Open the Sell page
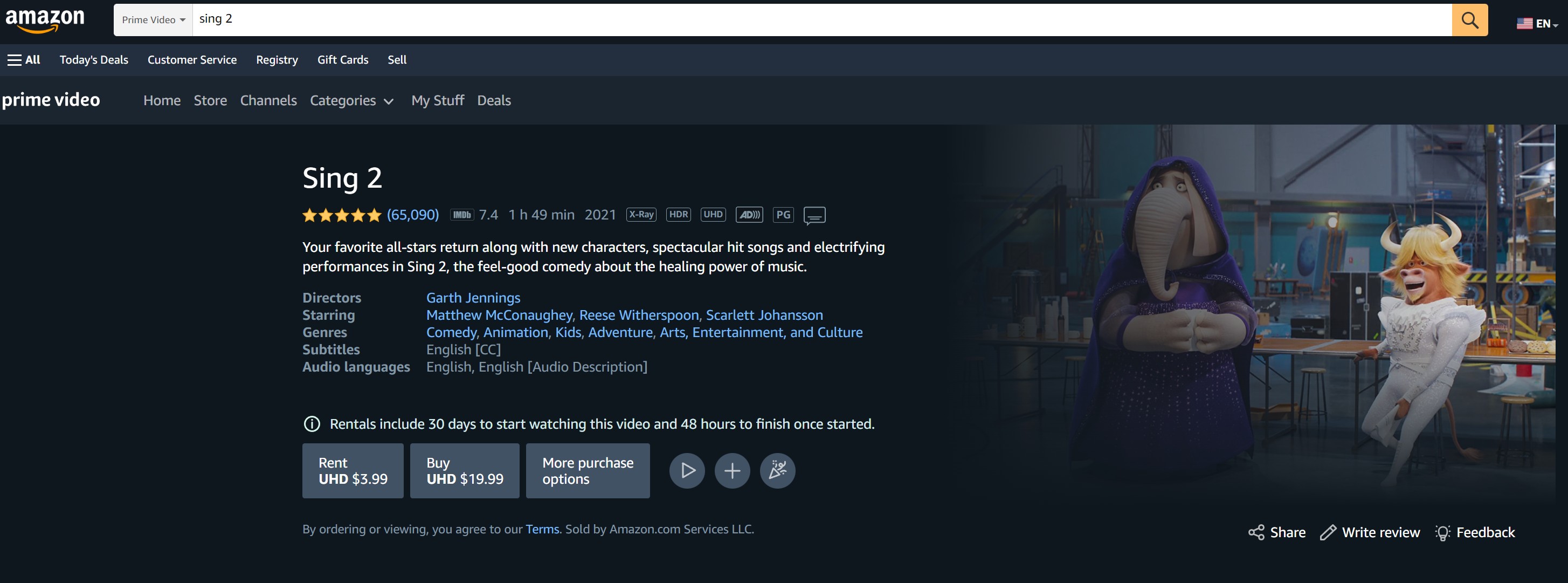This screenshot has height=583, width=1568. tap(397, 60)
